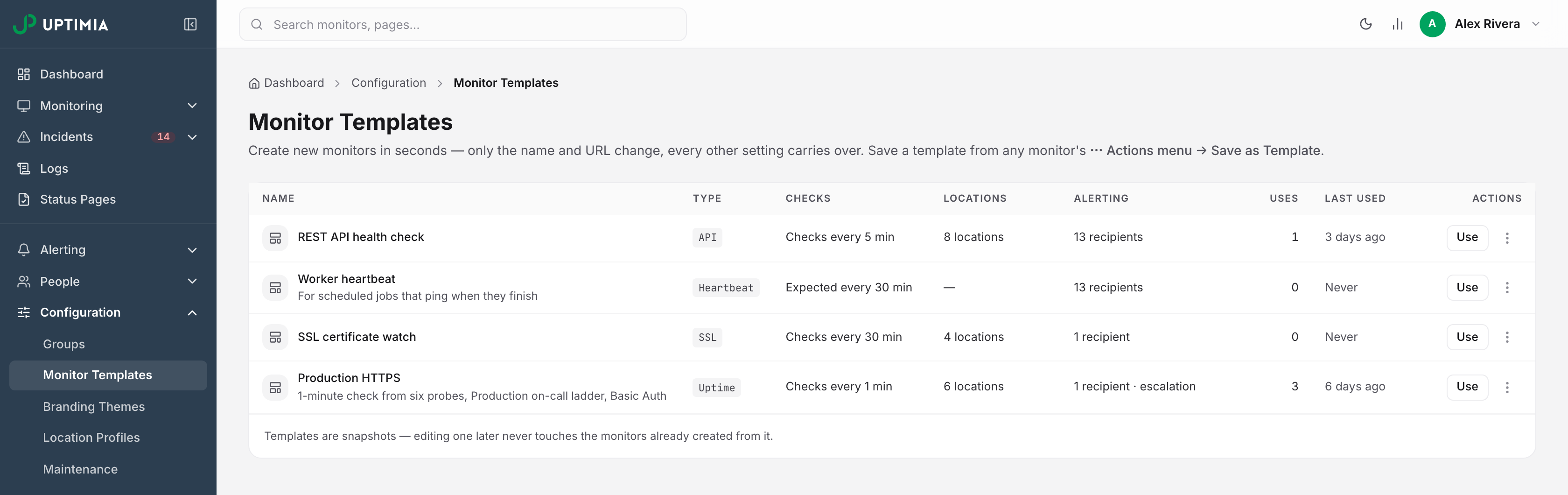Click the Uptimia logo
The image size is (1568, 495).
click(61, 24)
